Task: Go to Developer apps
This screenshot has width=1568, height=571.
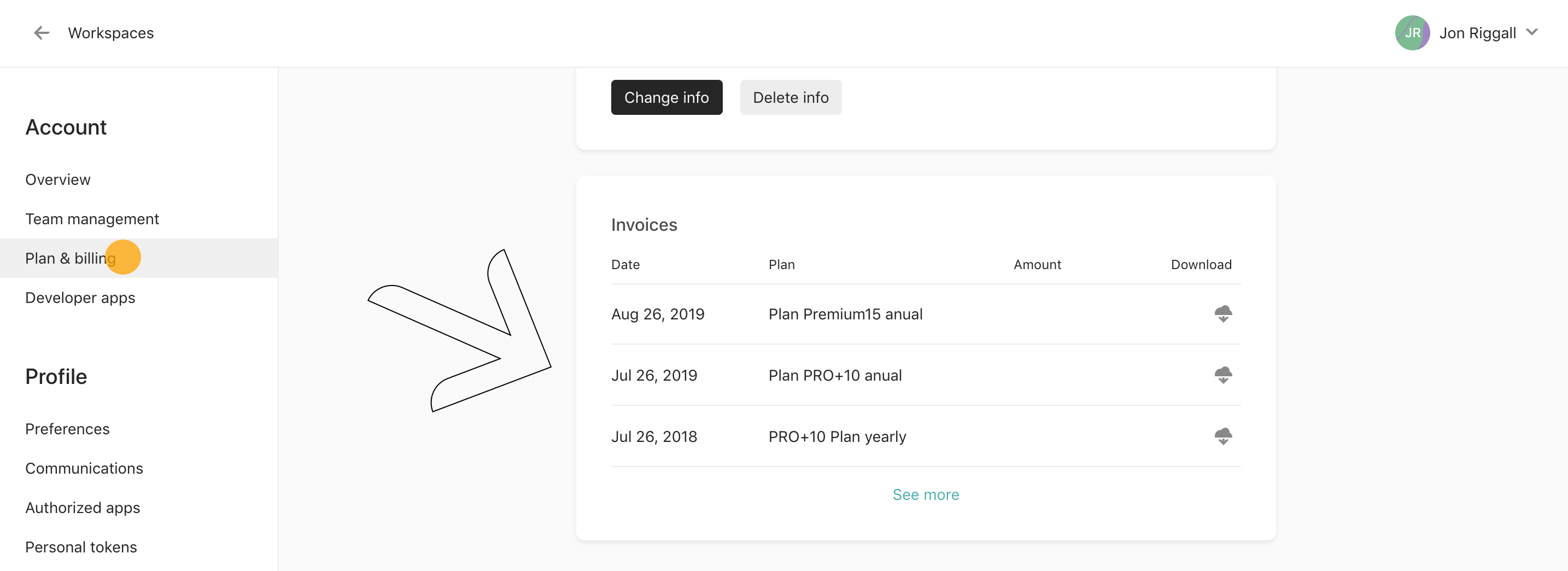Action: pos(80,298)
